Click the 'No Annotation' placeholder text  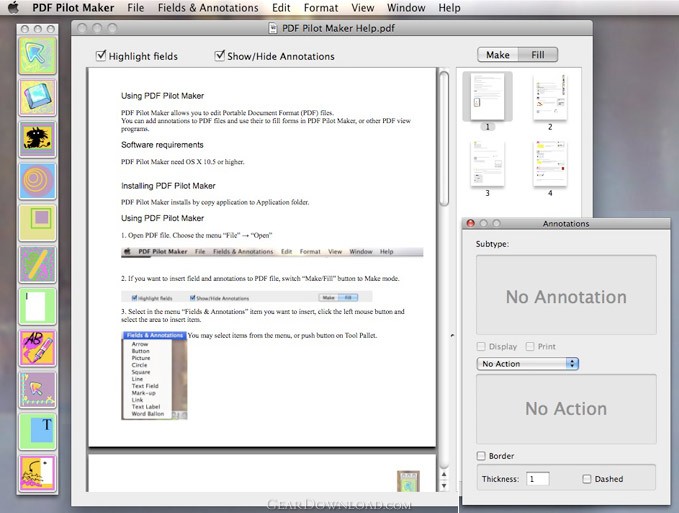click(x=566, y=297)
